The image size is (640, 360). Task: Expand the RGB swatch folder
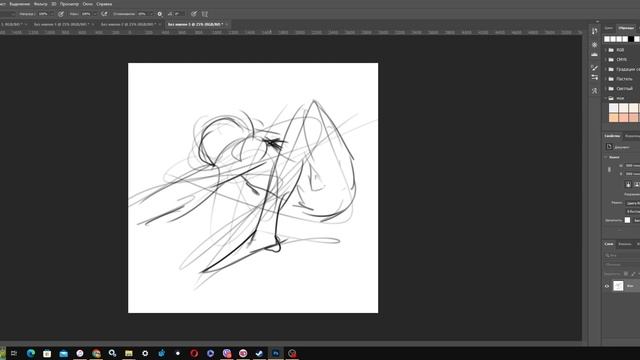tap(606, 50)
